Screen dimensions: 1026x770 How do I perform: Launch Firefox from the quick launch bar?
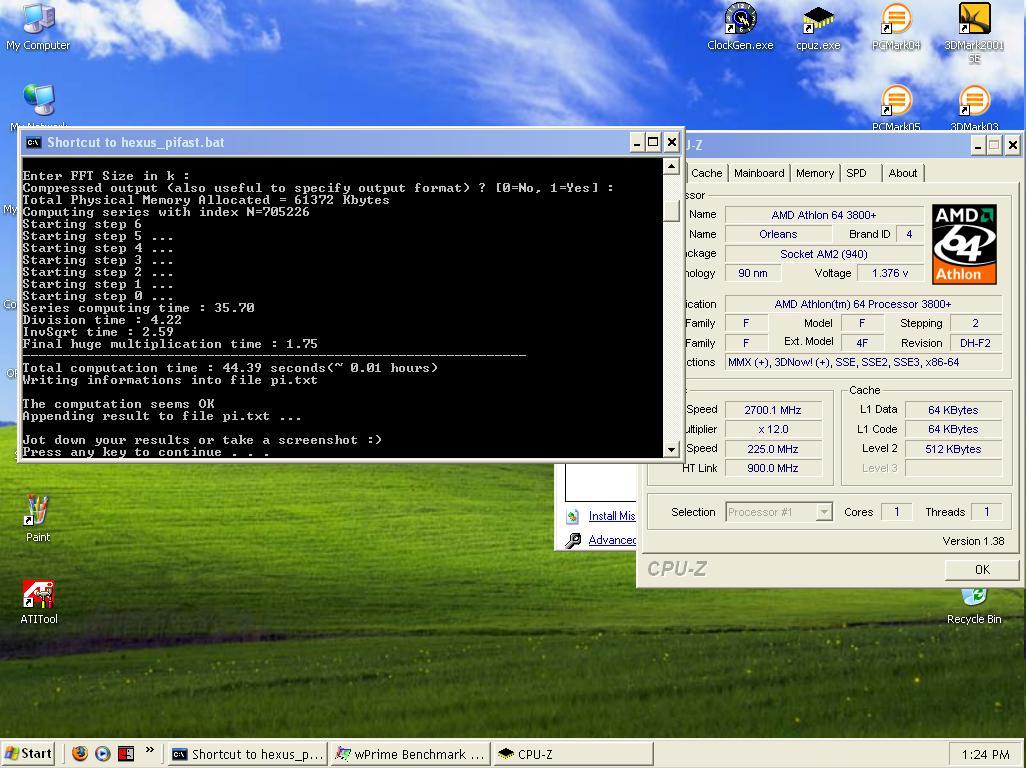(80, 754)
